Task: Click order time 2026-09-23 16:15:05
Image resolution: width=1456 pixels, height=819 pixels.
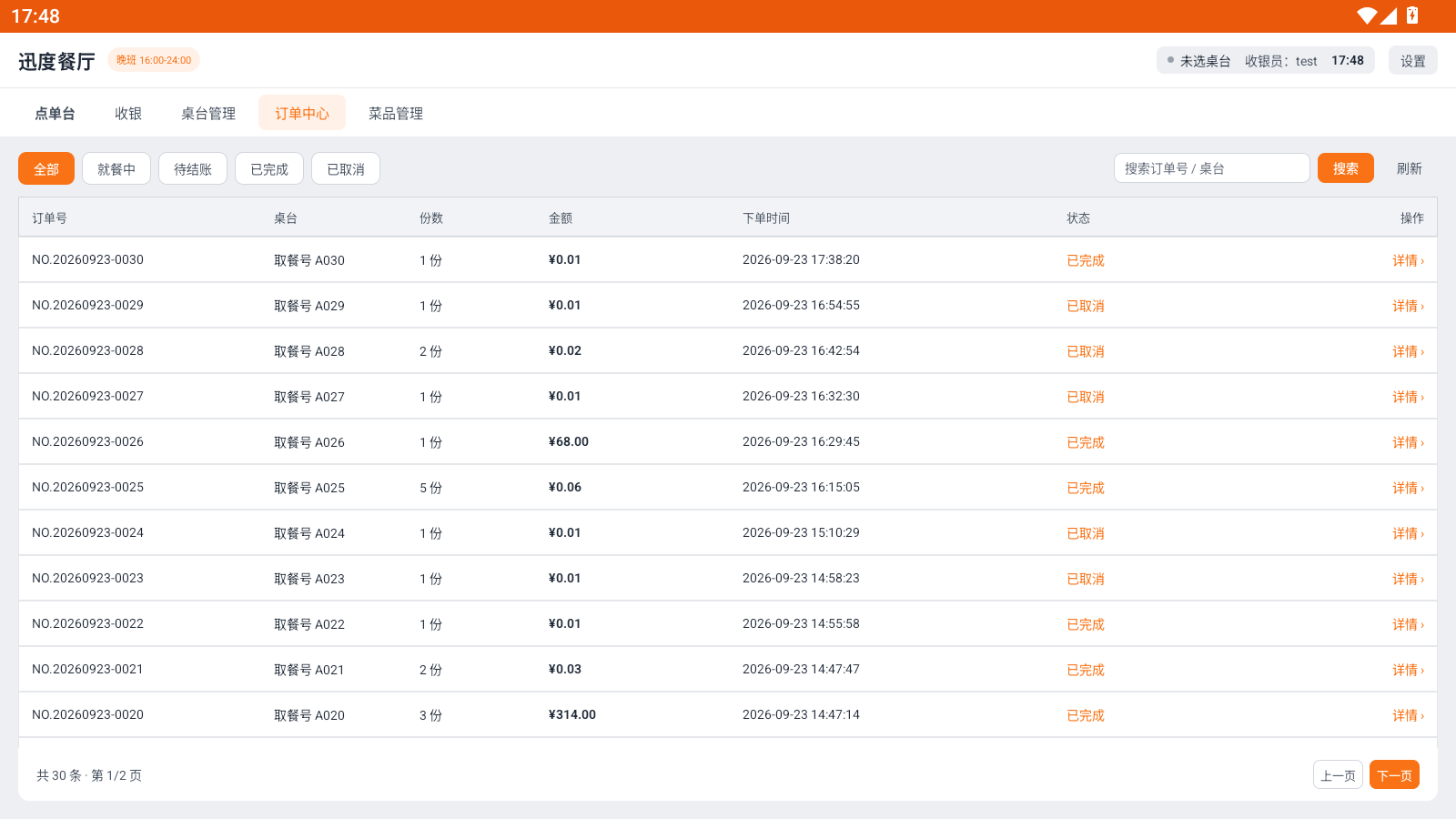Action: tap(801, 487)
